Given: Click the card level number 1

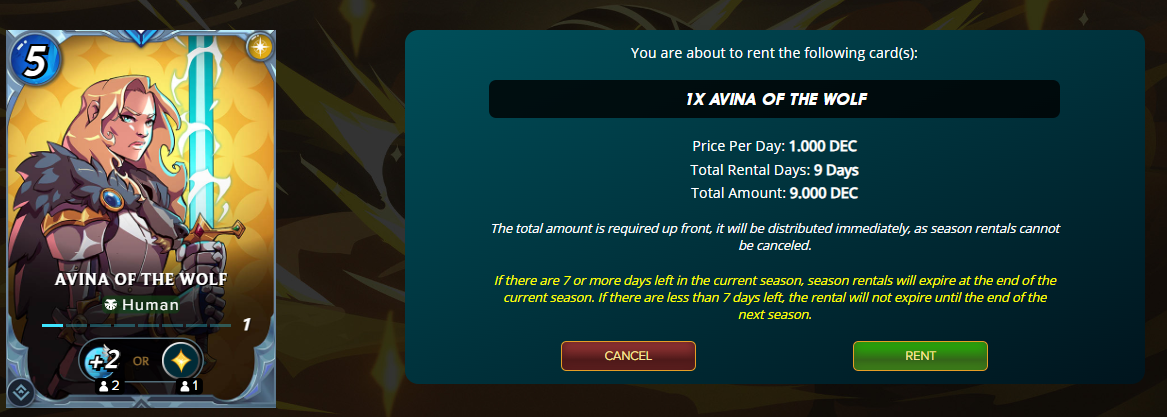Looking at the screenshot, I should coord(246,325).
